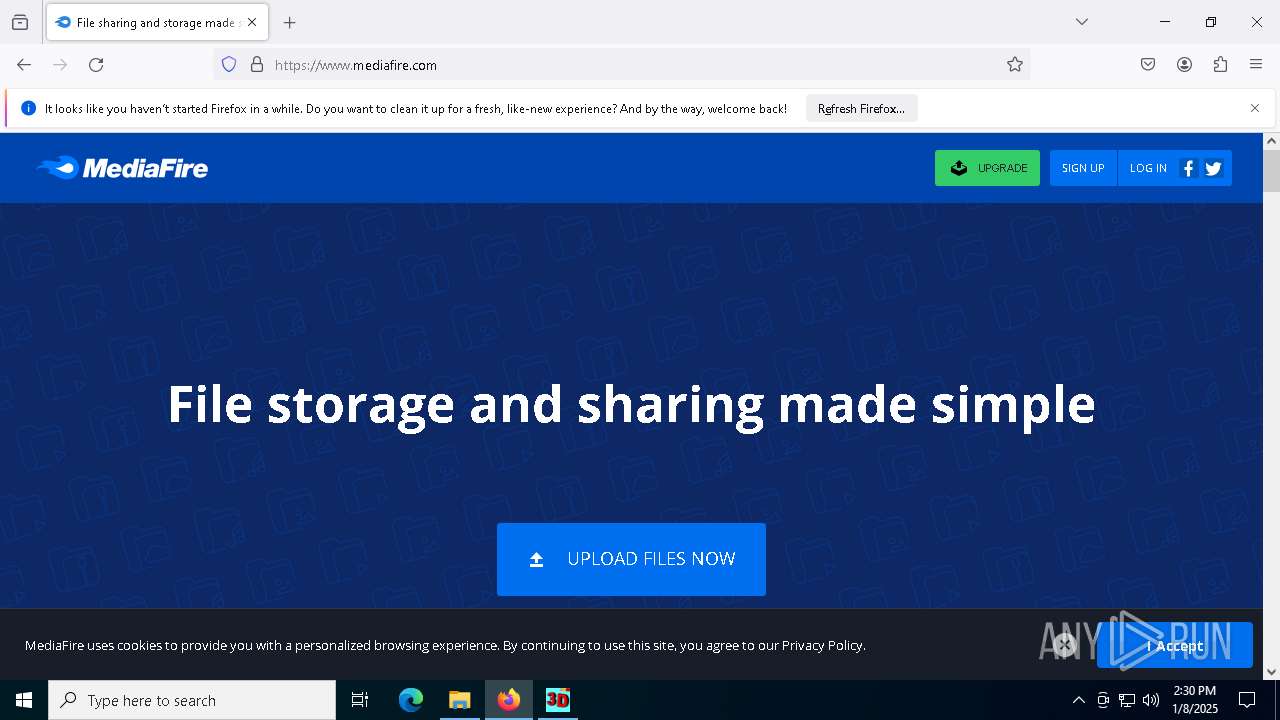
Task: Dismiss the Firefox refresh notification bar
Action: (1255, 108)
